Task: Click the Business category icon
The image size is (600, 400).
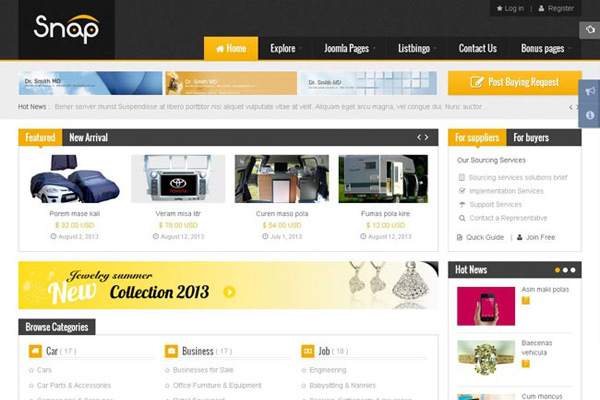Action: tap(171, 351)
